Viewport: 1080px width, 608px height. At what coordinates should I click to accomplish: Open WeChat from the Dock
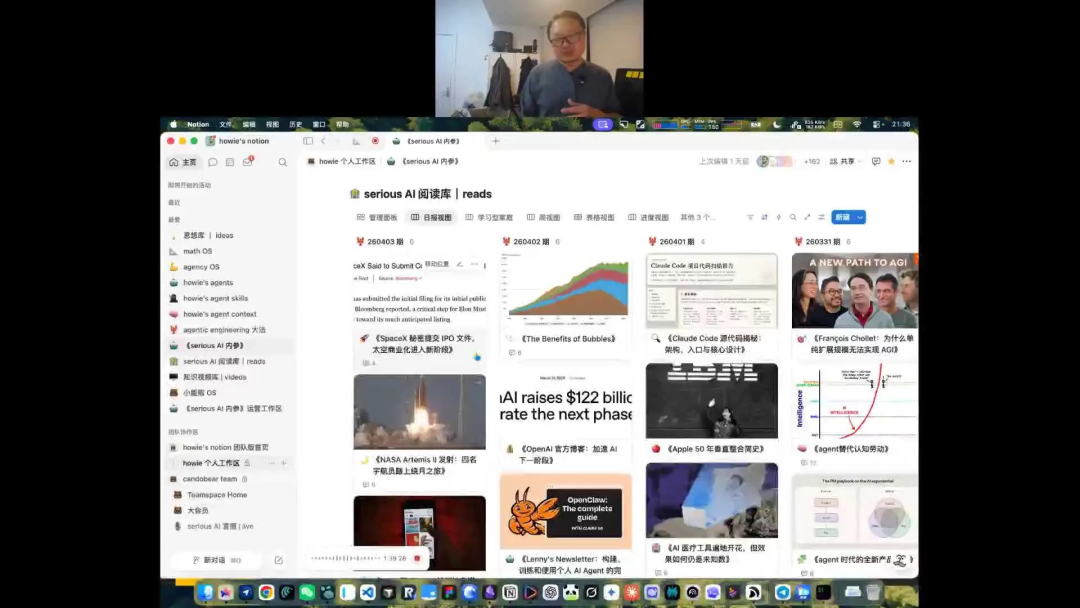(x=307, y=592)
